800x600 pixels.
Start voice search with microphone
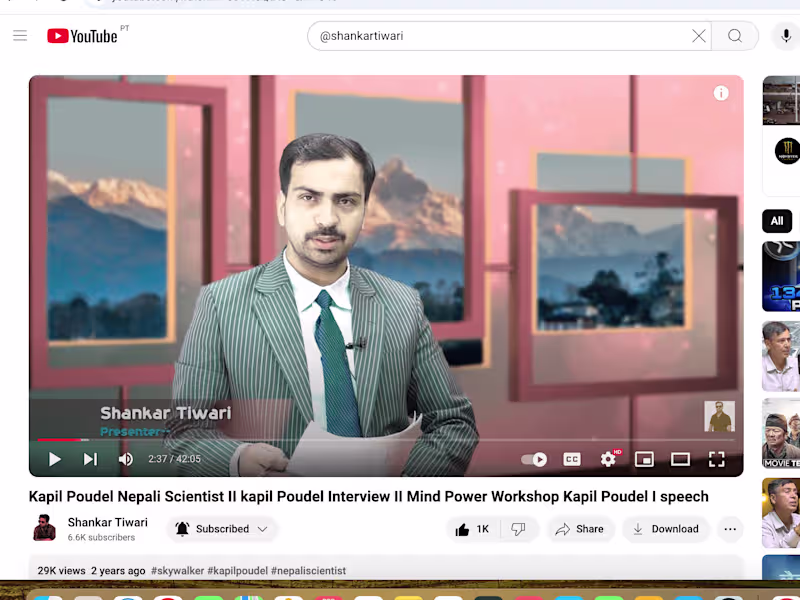coord(786,36)
